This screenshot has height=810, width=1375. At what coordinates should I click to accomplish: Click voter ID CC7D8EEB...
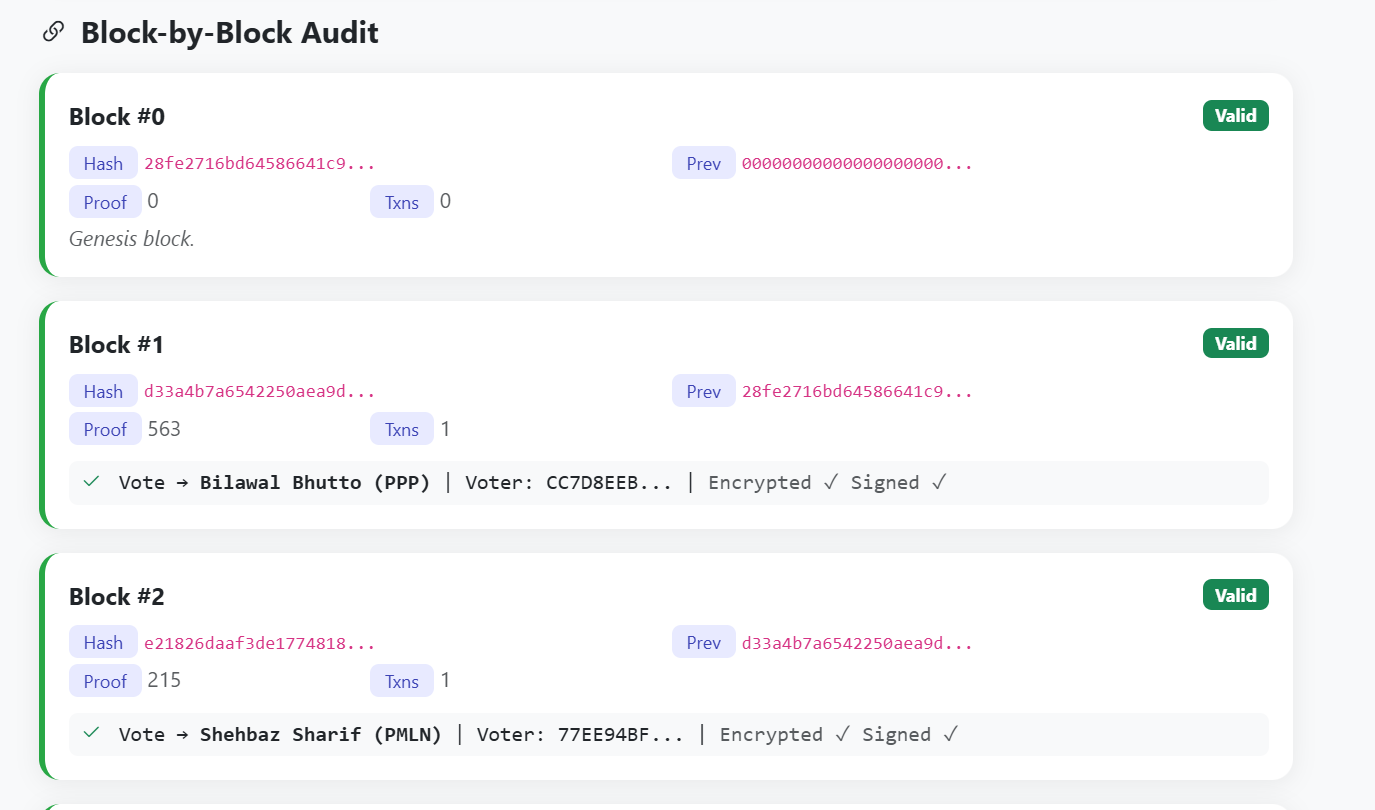click(x=609, y=483)
